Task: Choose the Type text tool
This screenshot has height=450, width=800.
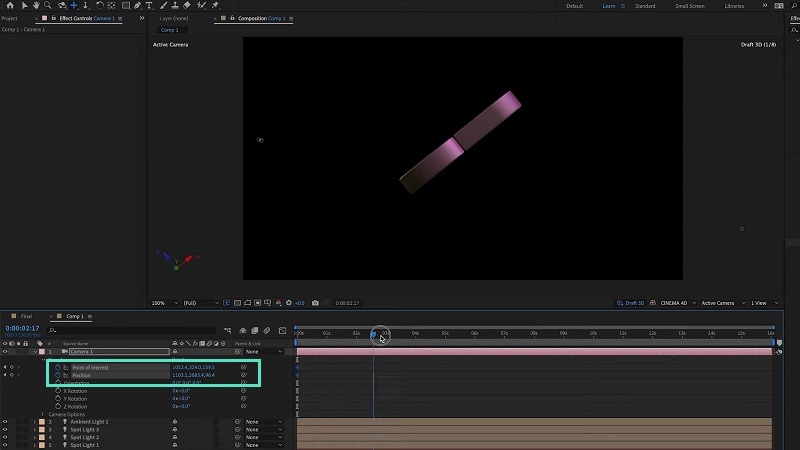Action: [x=149, y=6]
